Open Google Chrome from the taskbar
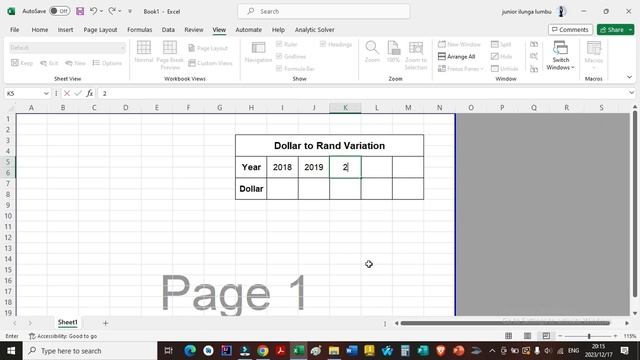This screenshot has width=640, height=360. (x=263, y=351)
